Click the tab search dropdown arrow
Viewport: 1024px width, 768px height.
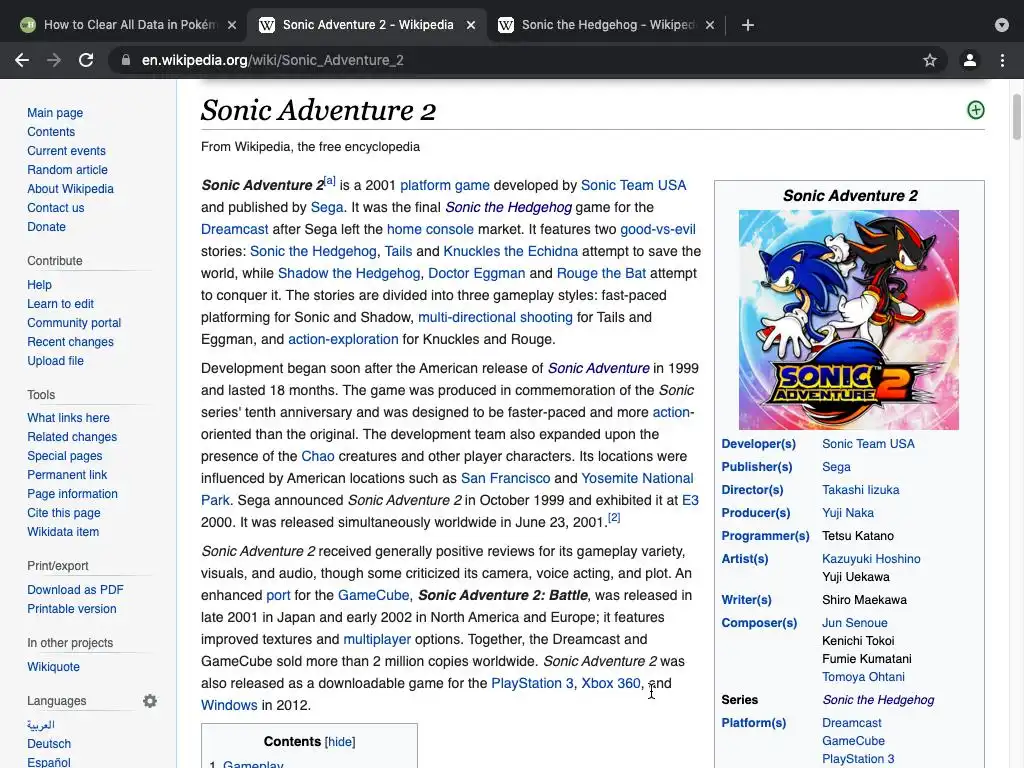coord(1001,25)
